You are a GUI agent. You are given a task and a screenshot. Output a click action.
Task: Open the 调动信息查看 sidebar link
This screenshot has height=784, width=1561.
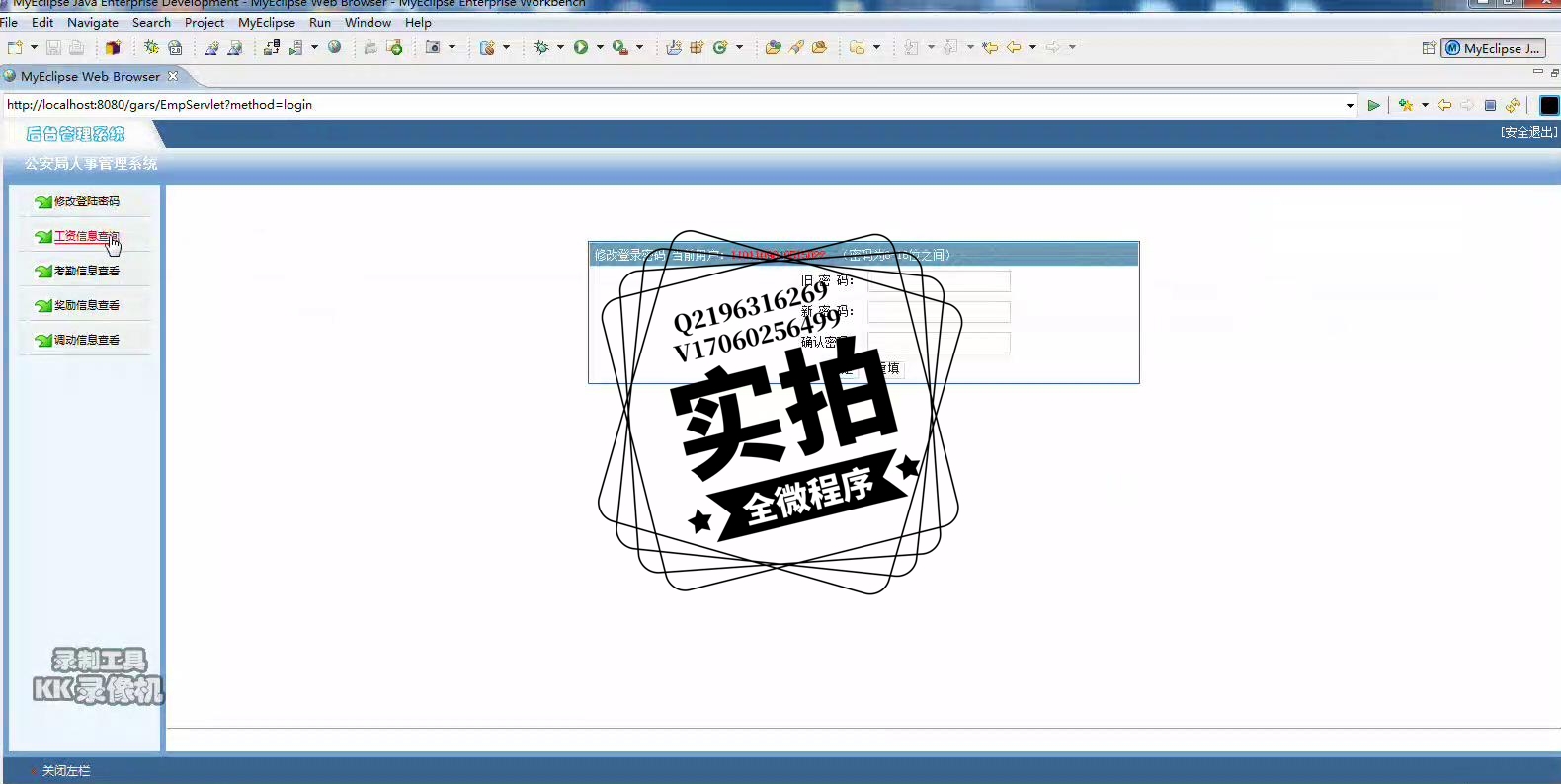click(x=86, y=340)
